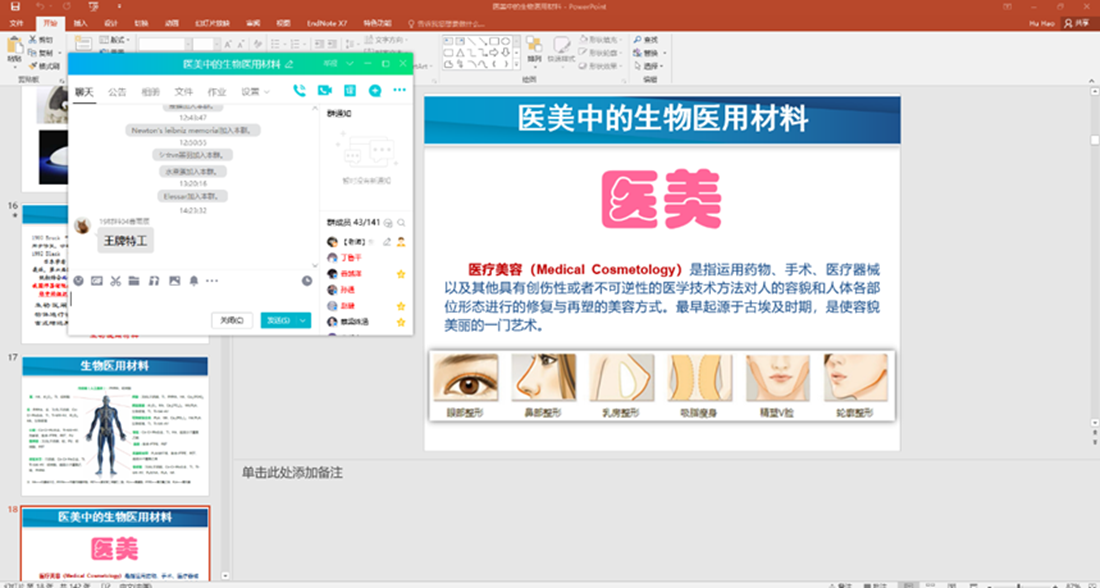This screenshot has width=1100, height=588.
Task: Switch to the 公告 tab in chat
Action: pos(117,92)
